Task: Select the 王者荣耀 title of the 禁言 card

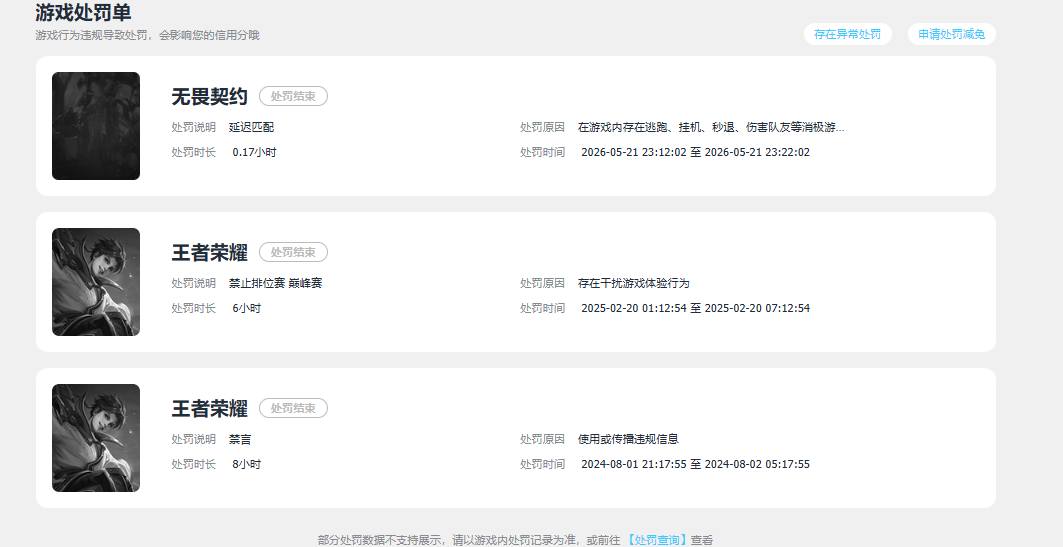Action: 209,408
